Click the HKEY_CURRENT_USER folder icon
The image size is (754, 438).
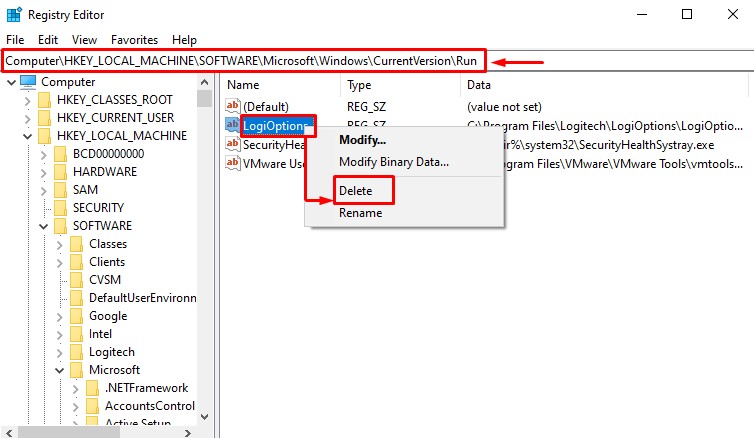(44, 118)
